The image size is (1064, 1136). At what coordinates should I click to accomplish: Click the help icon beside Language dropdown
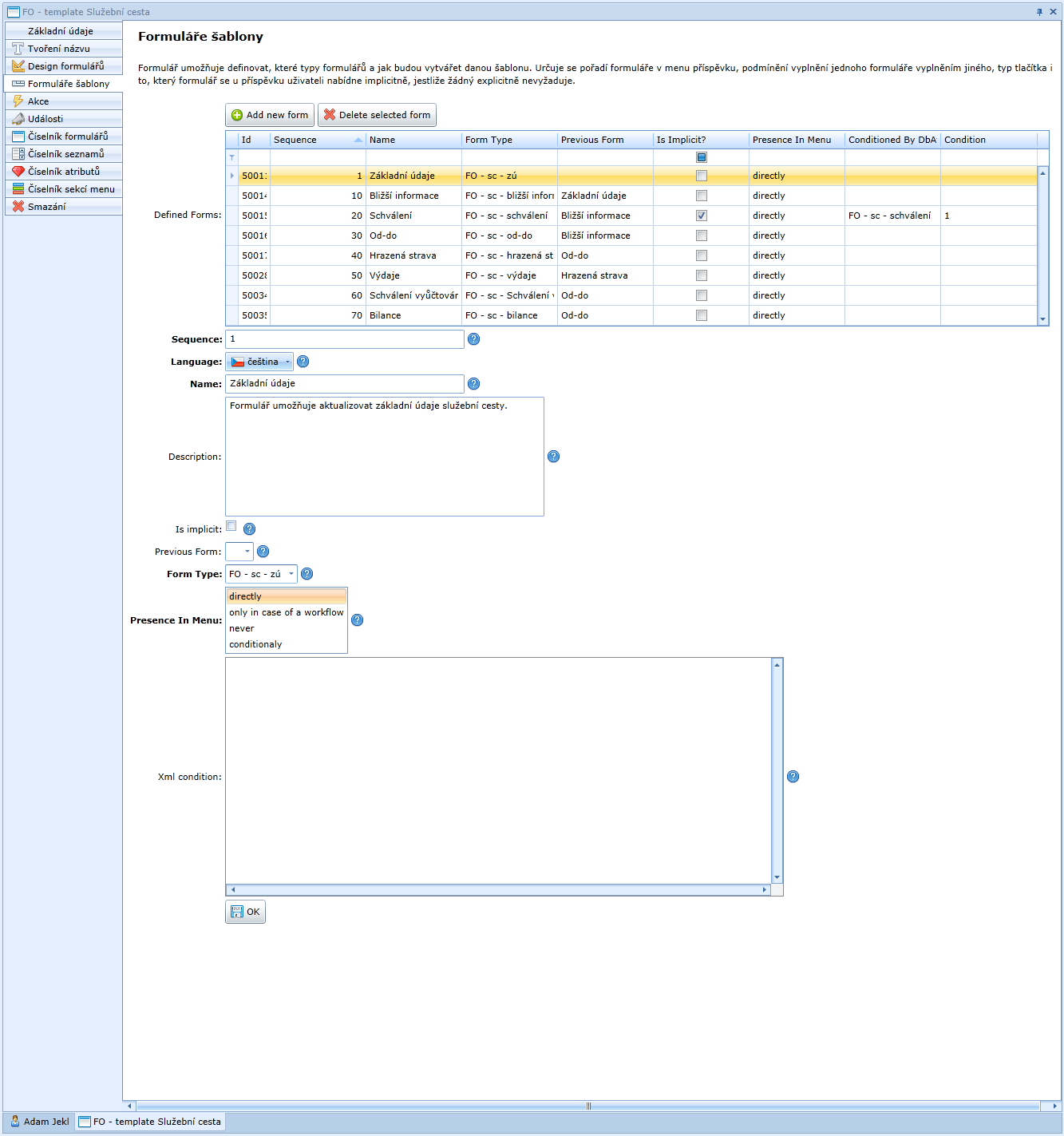click(303, 362)
